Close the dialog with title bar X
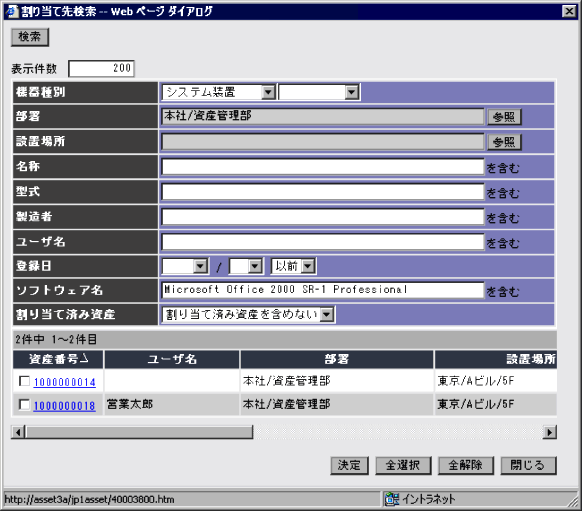Screen dimensions: 582x511 [569, 12]
